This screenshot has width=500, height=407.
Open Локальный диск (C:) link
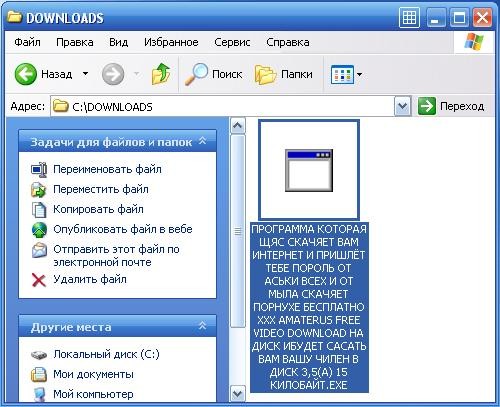(106, 354)
